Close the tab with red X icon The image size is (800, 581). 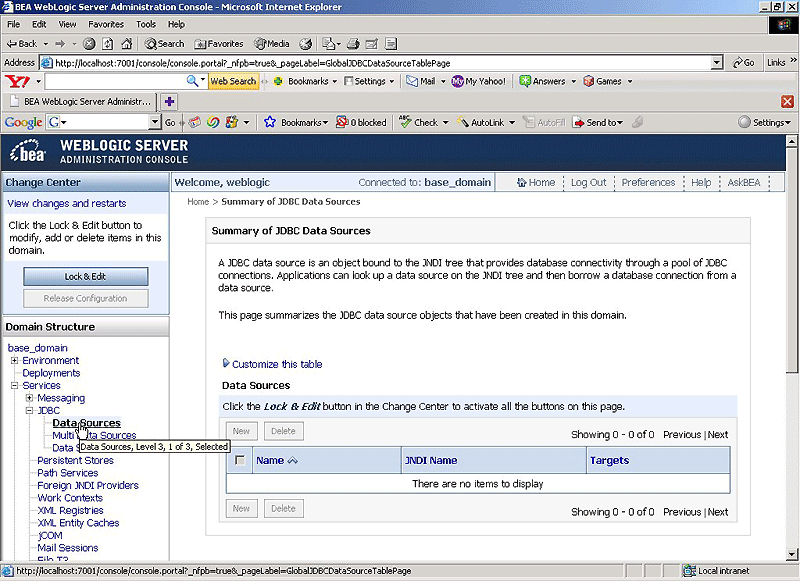(787, 102)
